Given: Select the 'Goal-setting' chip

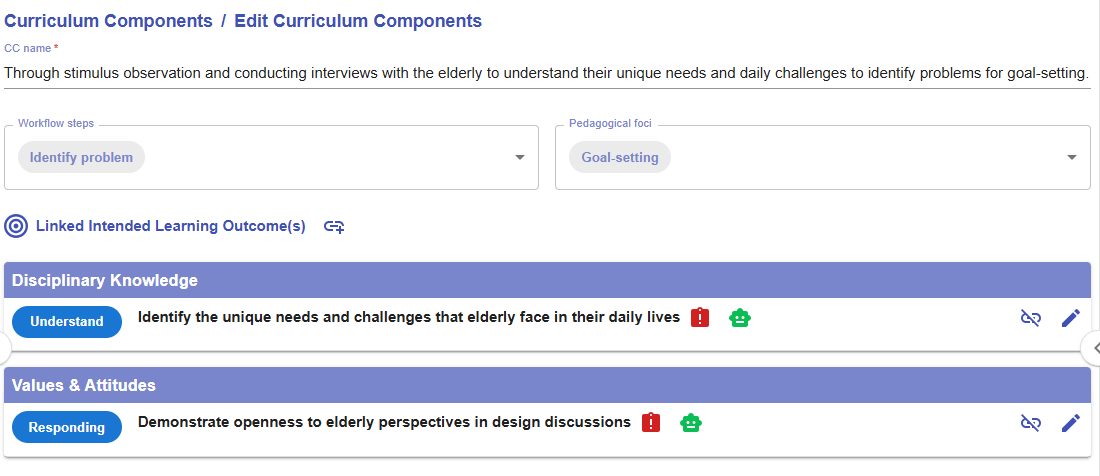Looking at the screenshot, I should tap(620, 158).
